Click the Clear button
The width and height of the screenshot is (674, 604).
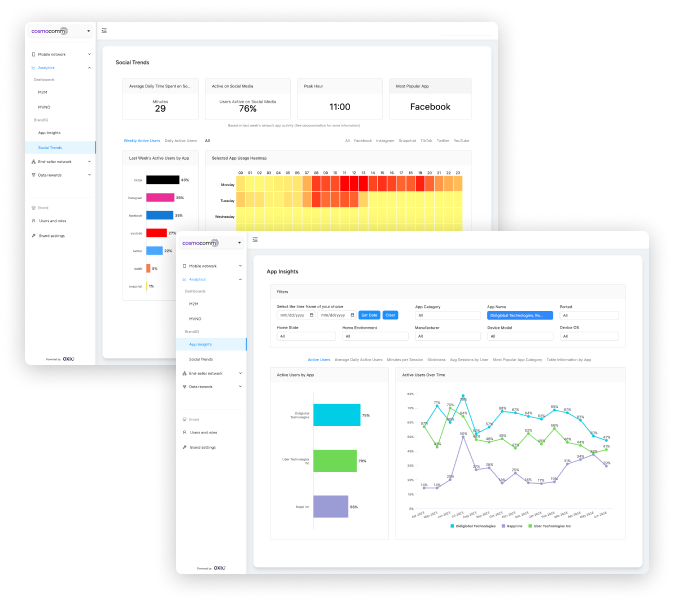click(x=390, y=315)
